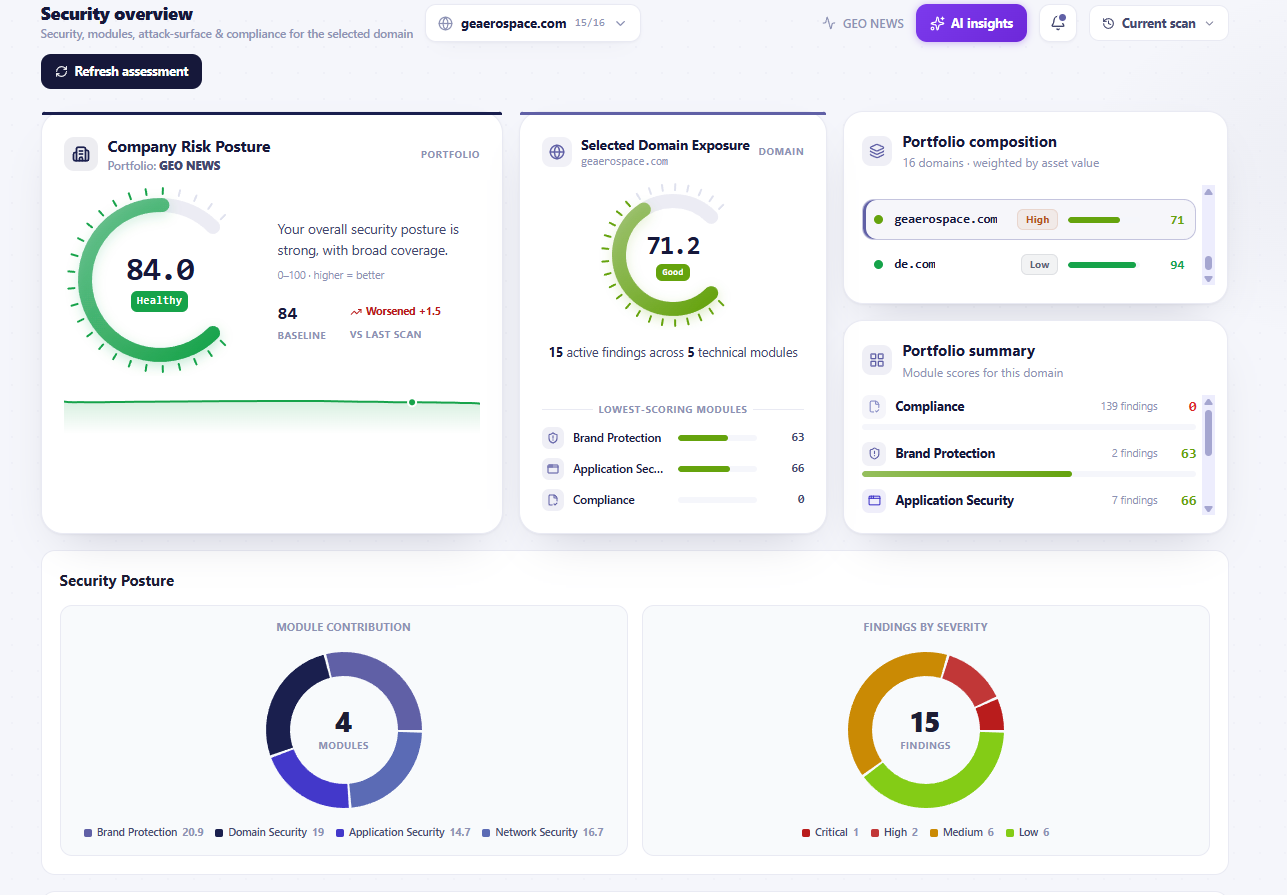The height and width of the screenshot is (895, 1287).
Task: Click the globe icon in domain selector
Action: 446,23
